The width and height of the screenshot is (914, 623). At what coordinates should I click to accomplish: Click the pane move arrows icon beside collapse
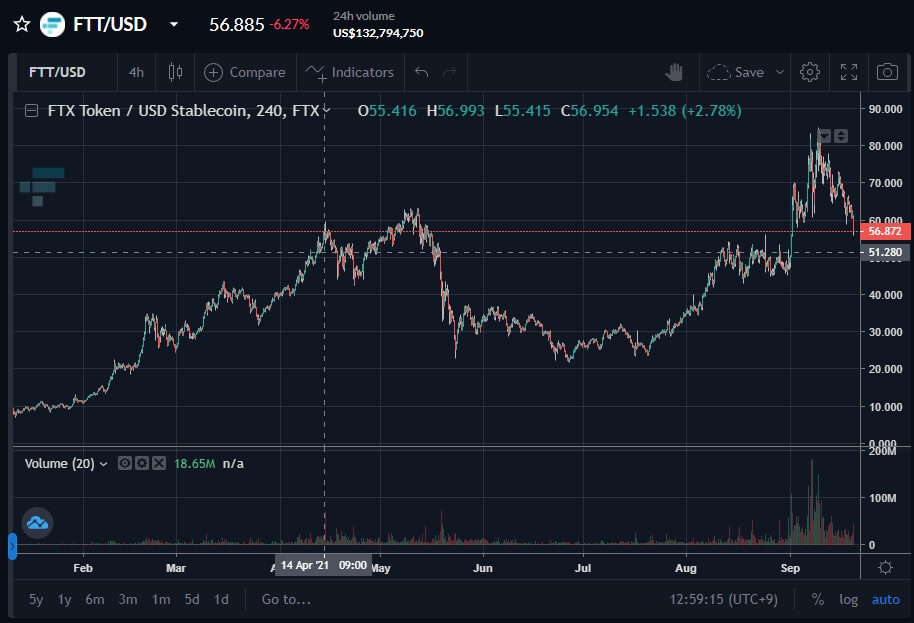point(841,136)
